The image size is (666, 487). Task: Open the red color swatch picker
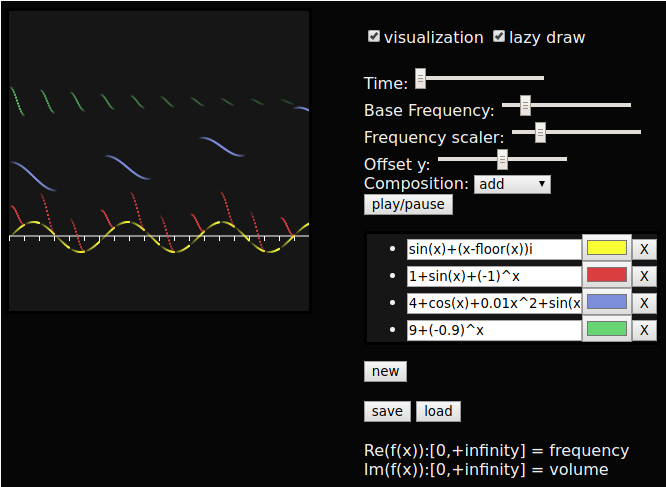point(607,275)
